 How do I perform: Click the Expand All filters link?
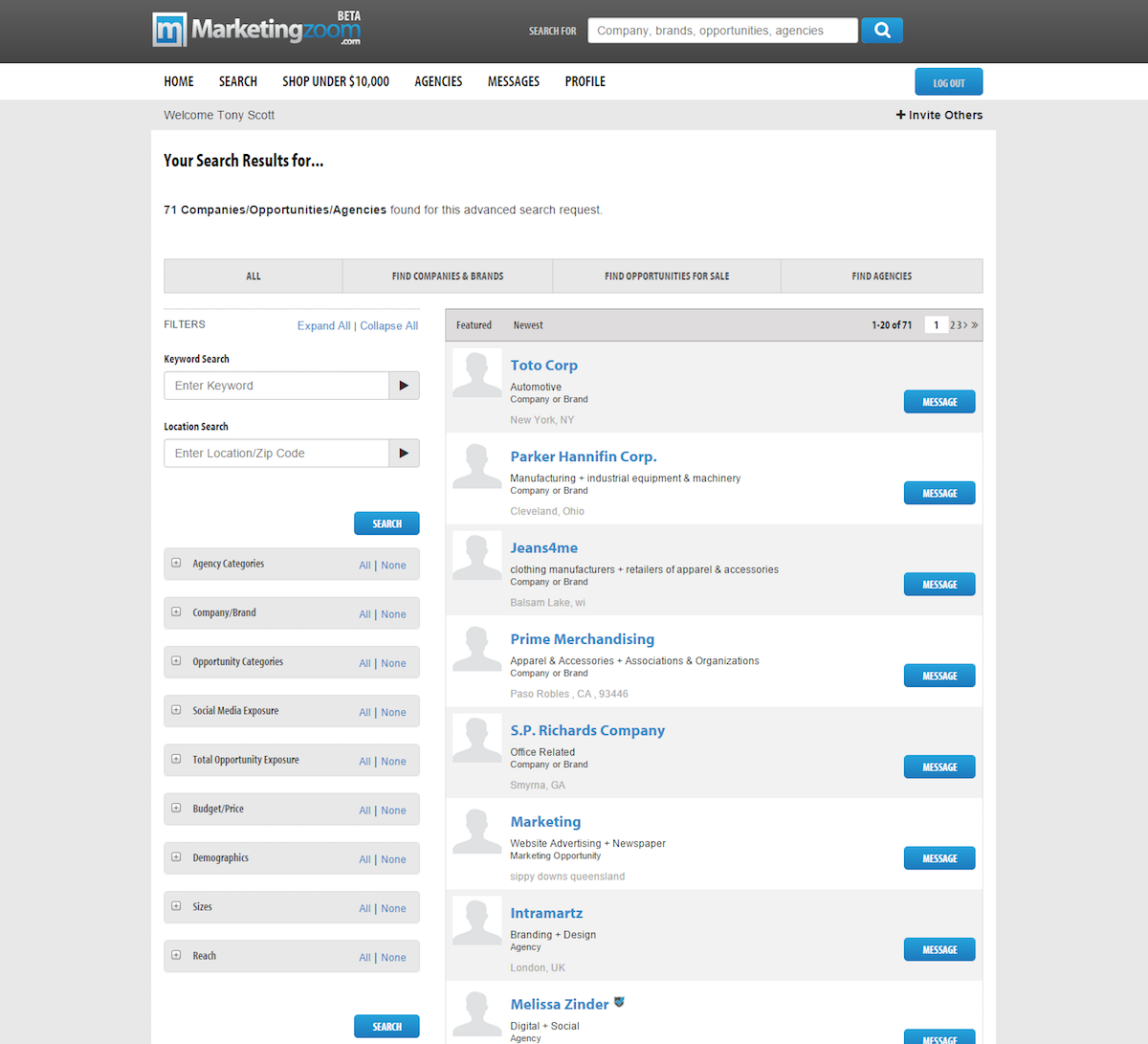click(323, 326)
